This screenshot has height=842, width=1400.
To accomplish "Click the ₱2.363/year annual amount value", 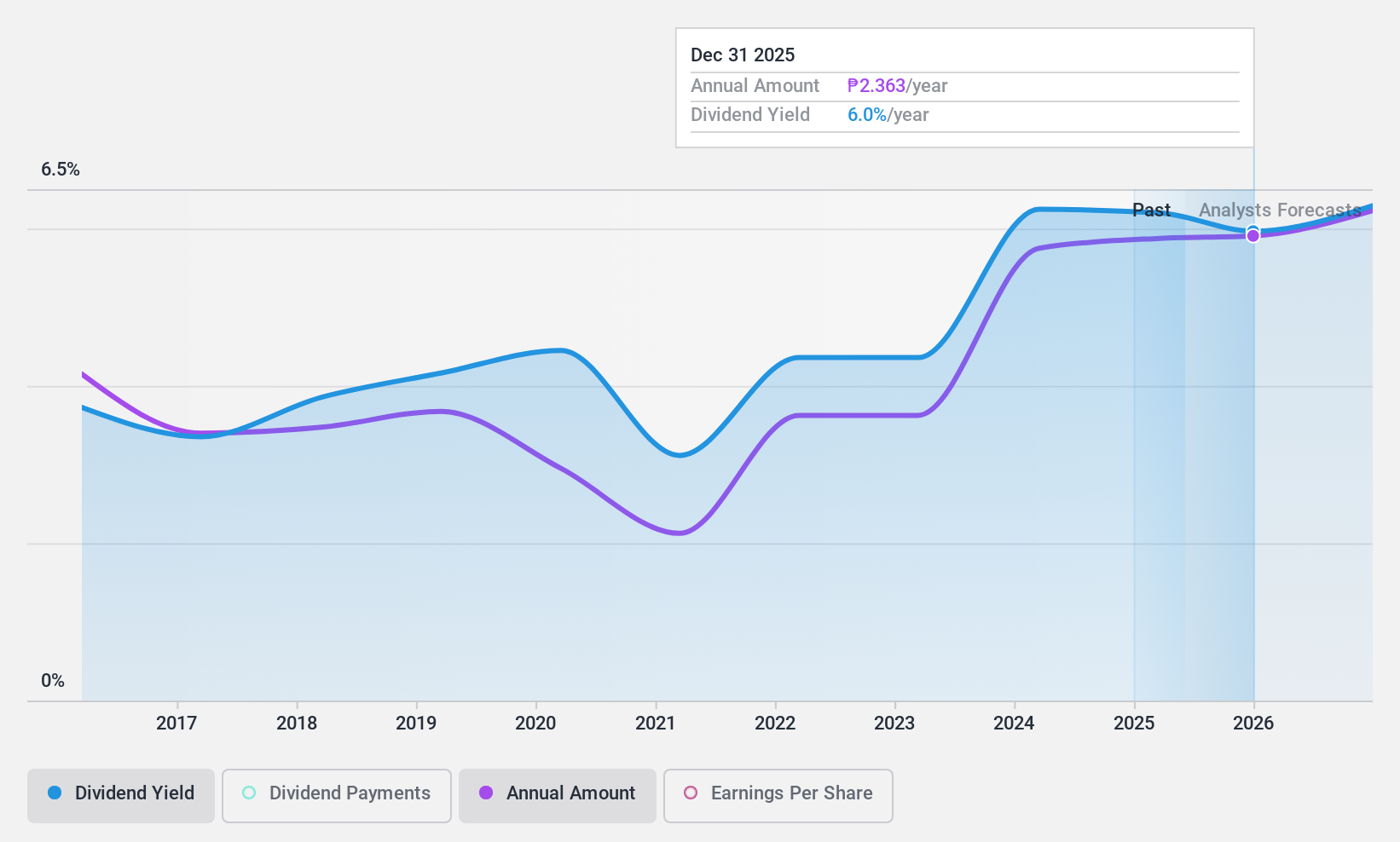I will click(x=897, y=86).
